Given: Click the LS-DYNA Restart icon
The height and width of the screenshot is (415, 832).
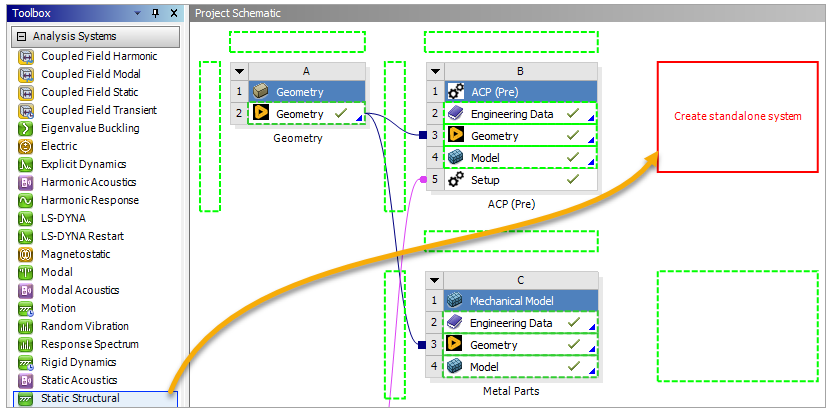Looking at the screenshot, I should click(x=25, y=236).
